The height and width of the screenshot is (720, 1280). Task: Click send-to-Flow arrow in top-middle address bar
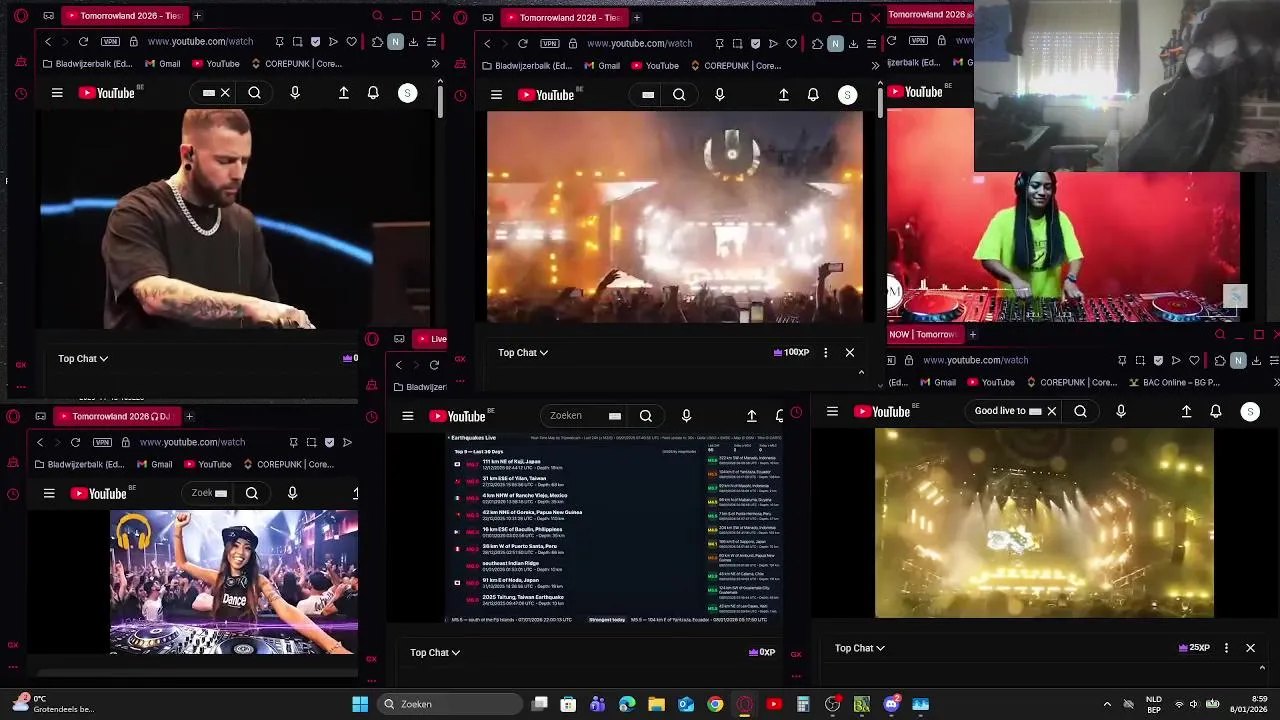(x=773, y=43)
